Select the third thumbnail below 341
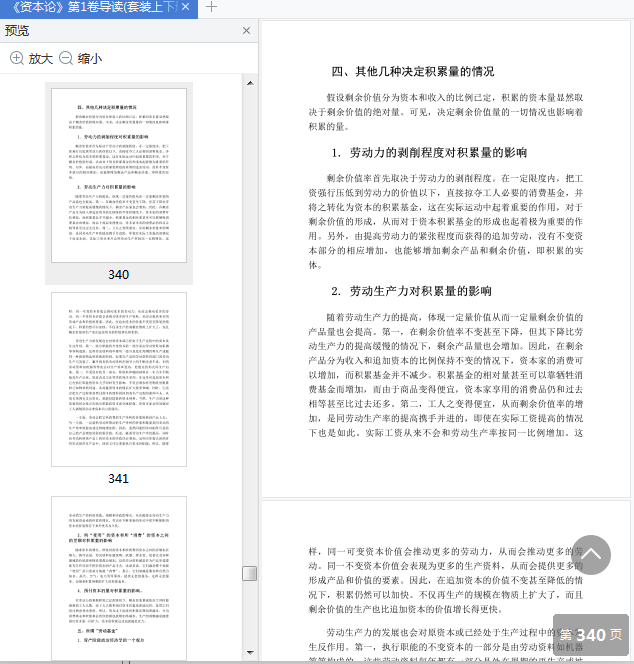The width and height of the screenshot is (634, 664). (119, 578)
